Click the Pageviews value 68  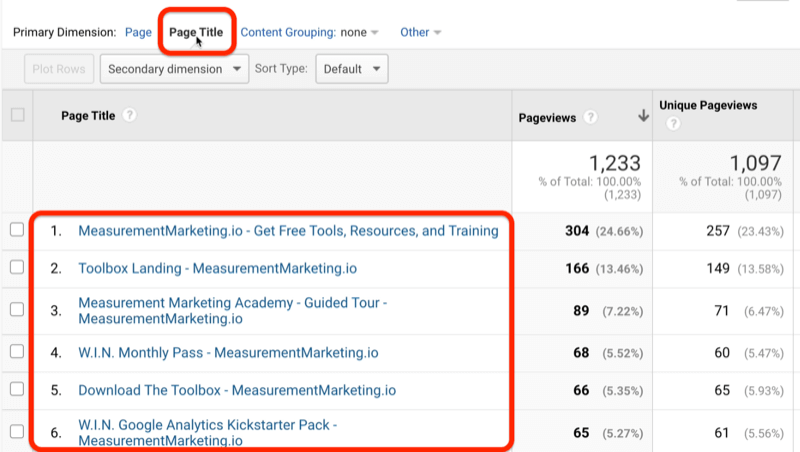581,353
